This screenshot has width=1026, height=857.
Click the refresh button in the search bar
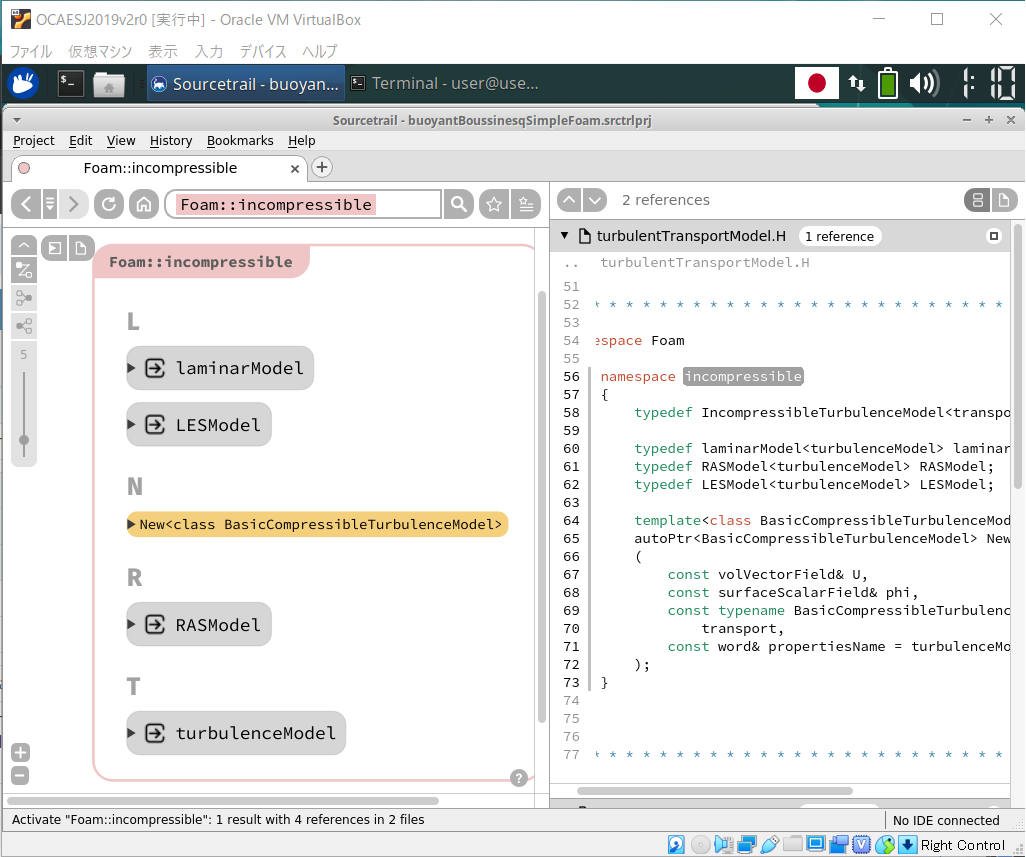108,205
